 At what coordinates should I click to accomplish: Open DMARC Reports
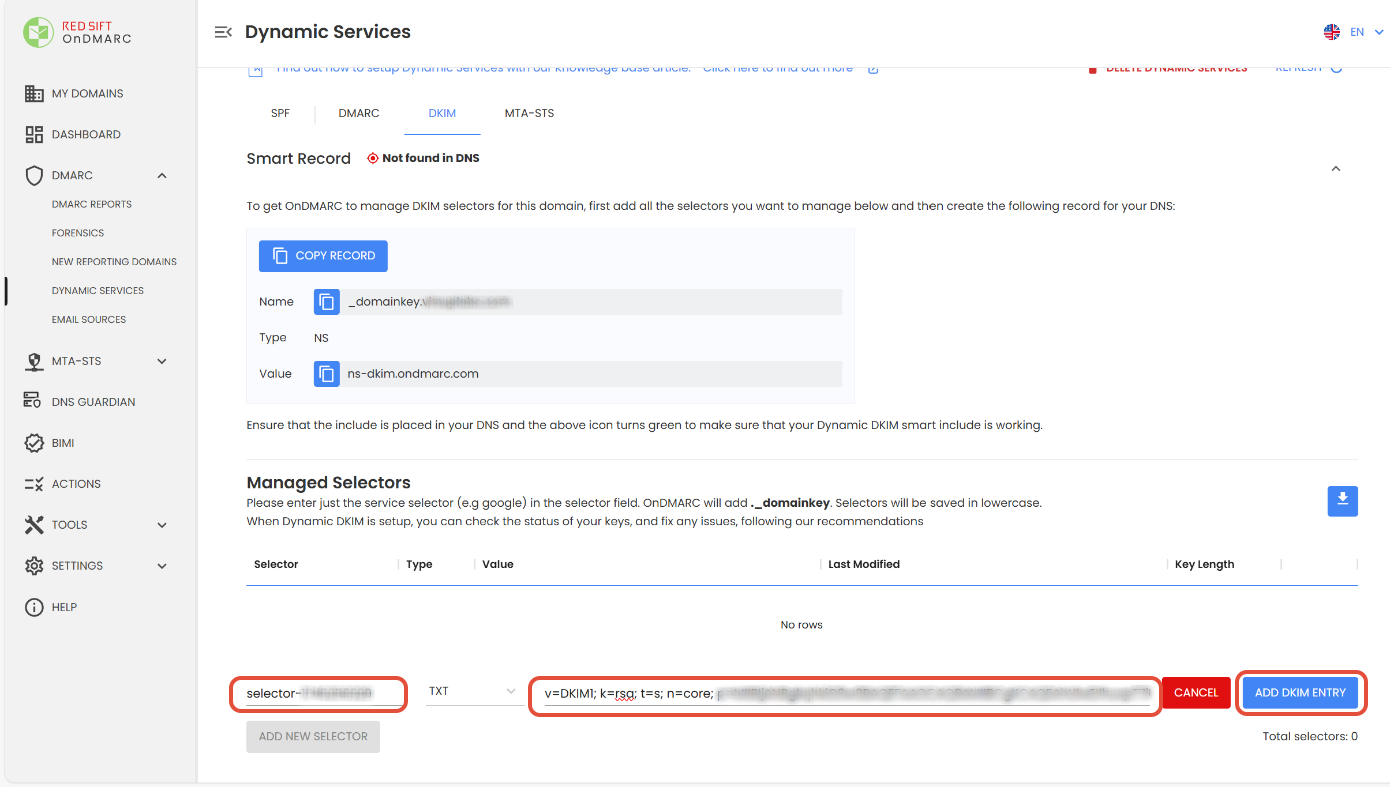coord(92,204)
